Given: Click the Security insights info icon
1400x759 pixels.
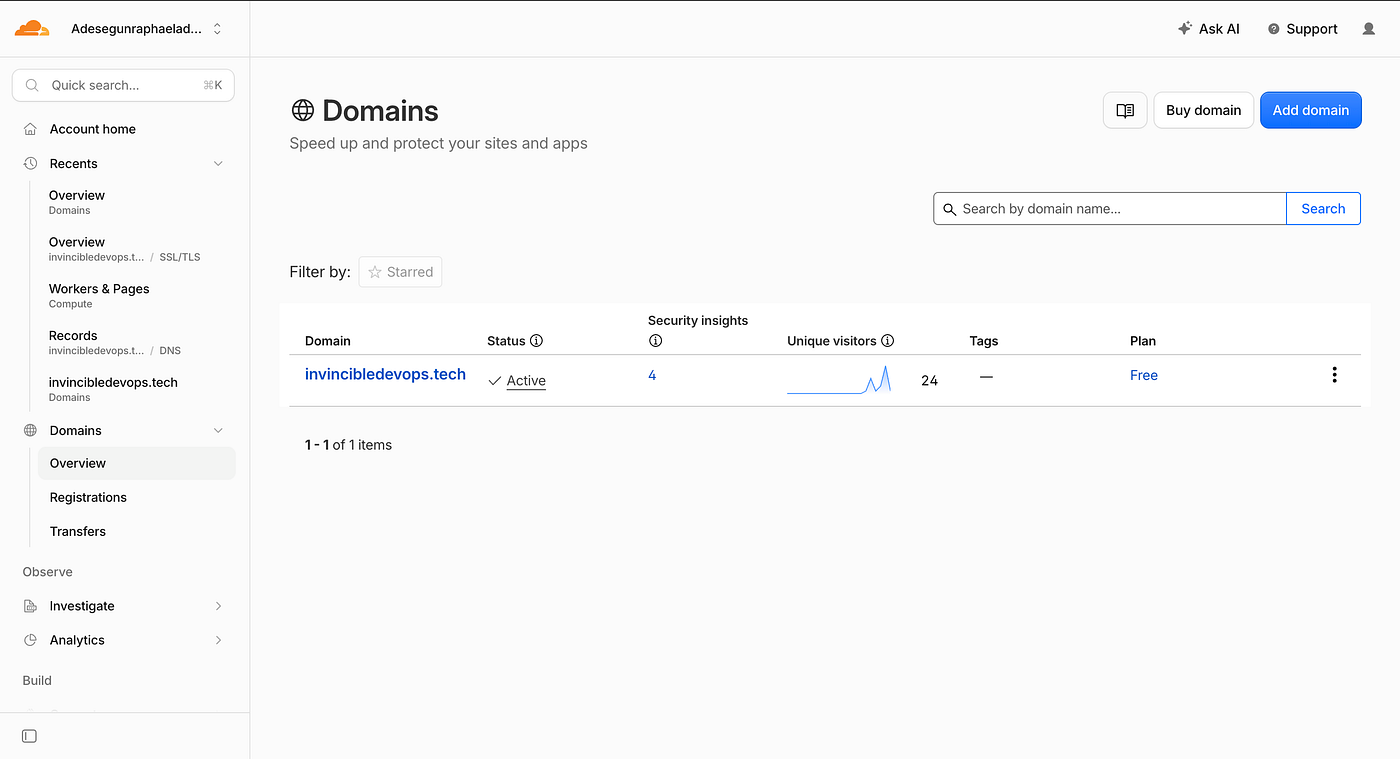Looking at the screenshot, I should coord(656,341).
